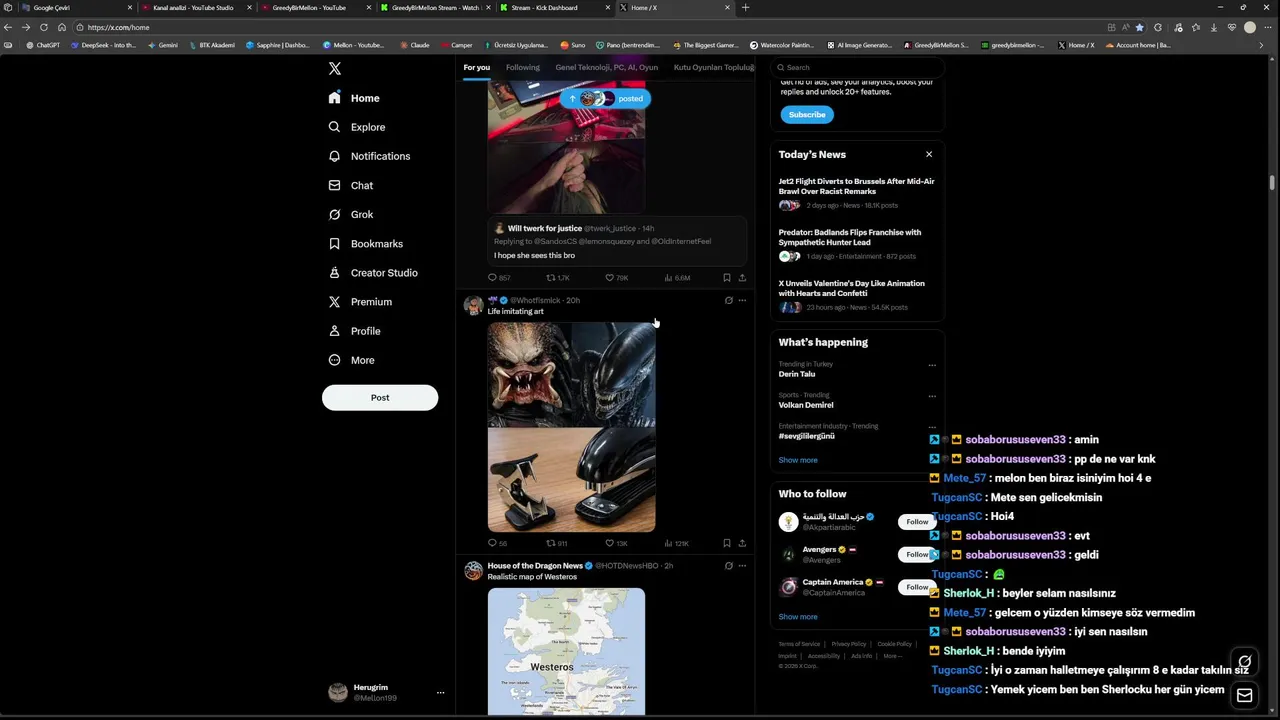Image resolution: width=1280 pixels, height=720 pixels.
Task: Switch to the Following tab
Action: 523,67
